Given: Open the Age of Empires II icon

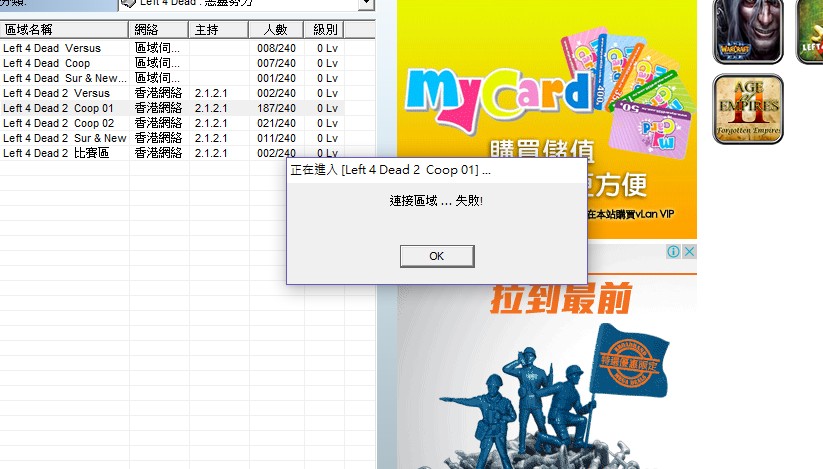Looking at the screenshot, I should click(x=747, y=109).
